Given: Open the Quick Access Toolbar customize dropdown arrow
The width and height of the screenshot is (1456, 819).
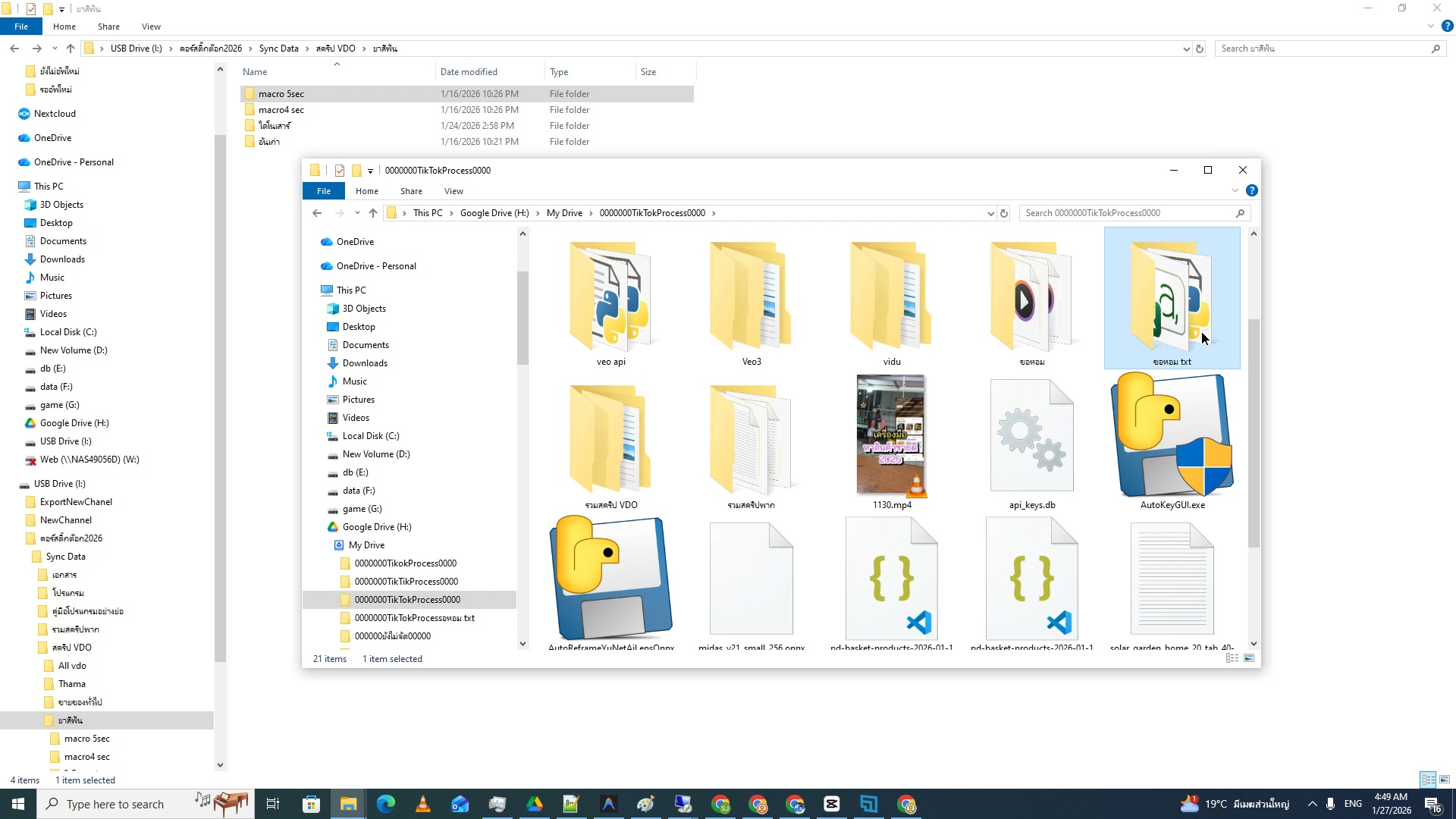Looking at the screenshot, I should tap(371, 171).
